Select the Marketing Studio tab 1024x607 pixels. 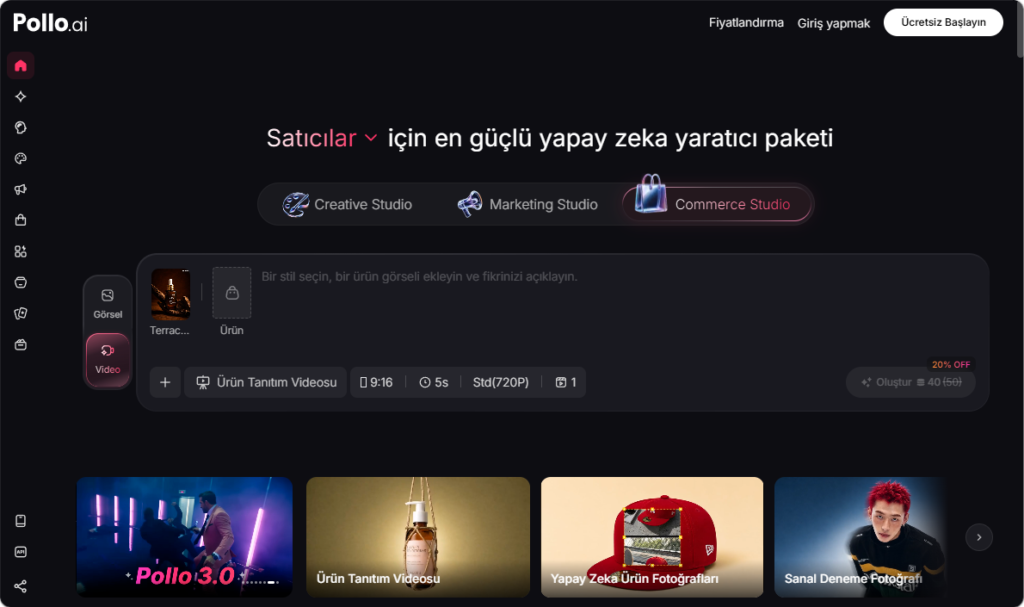[527, 205]
